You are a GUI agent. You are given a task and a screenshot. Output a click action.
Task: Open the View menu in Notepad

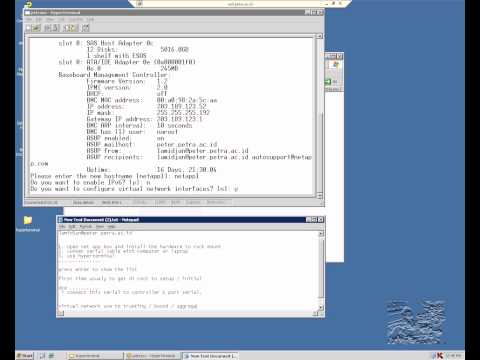(x=100, y=227)
